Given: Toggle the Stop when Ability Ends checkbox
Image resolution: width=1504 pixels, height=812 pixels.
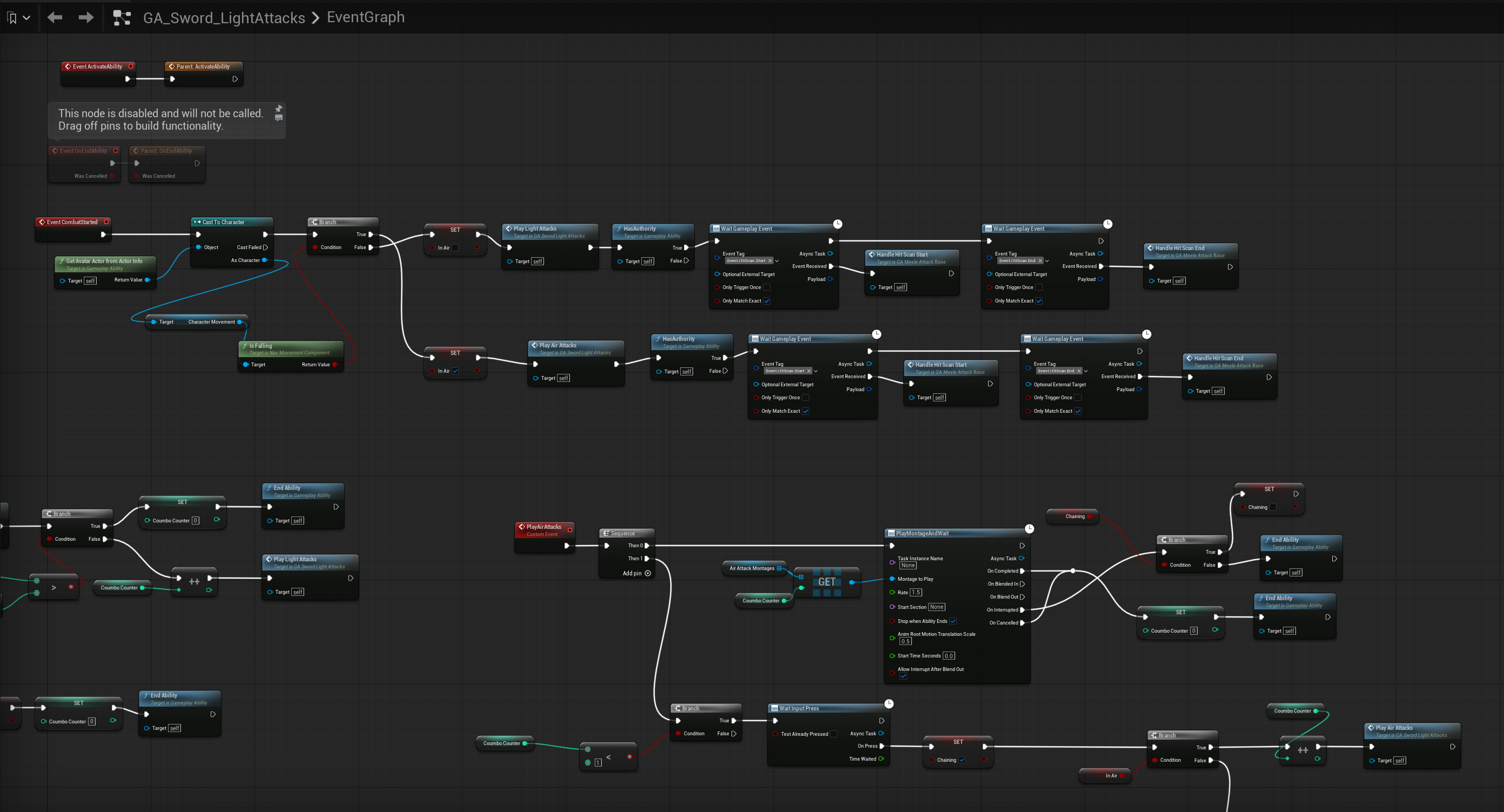Looking at the screenshot, I should 953,621.
